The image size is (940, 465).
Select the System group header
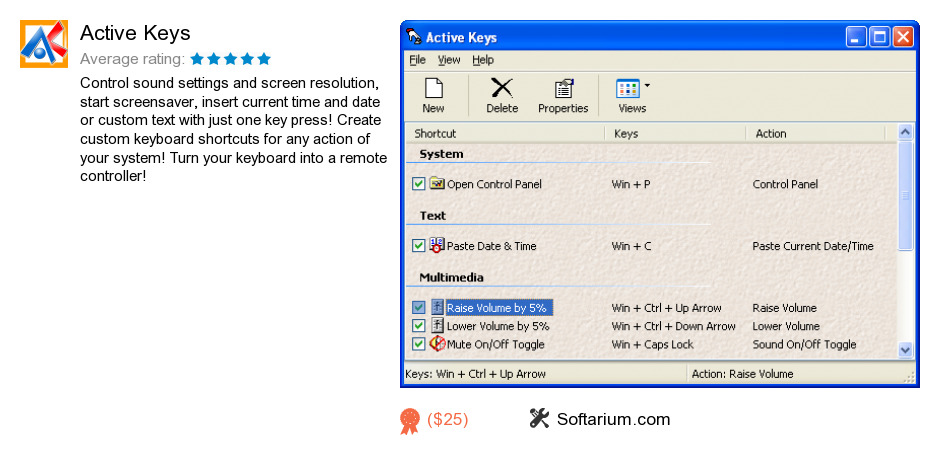(x=441, y=154)
